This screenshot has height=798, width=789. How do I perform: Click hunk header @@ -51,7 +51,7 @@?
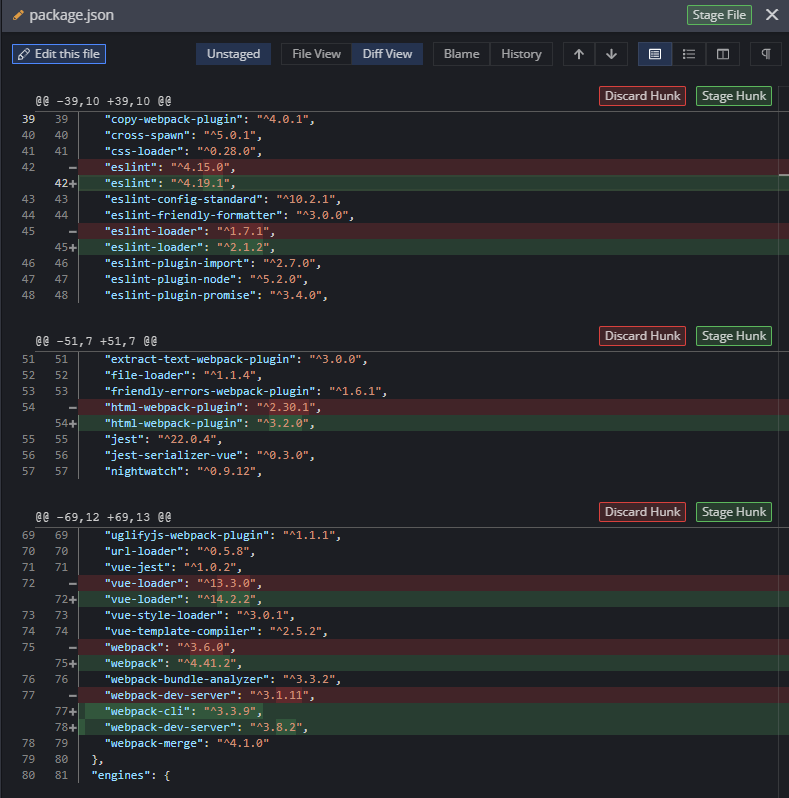(96, 341)
